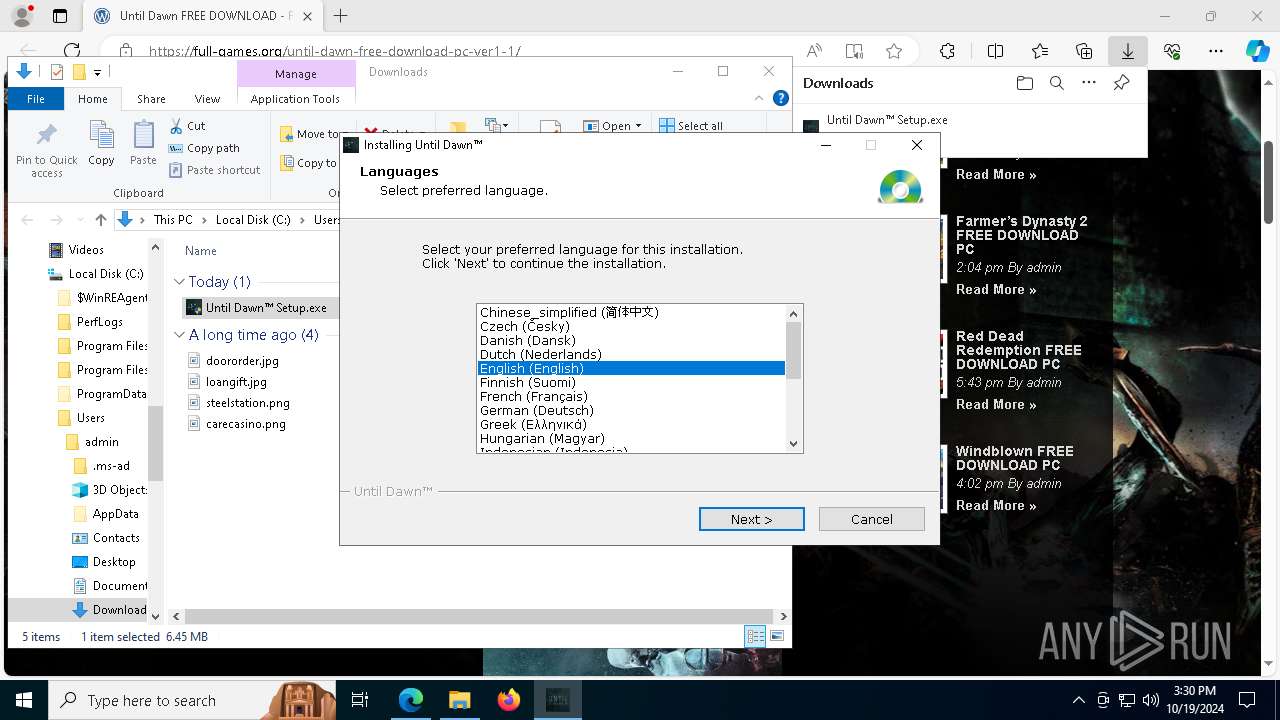Open Users folder in navigation tree
Image resolution: width=1280 pixels, height=720 pixels.
(x=90, y=418)
